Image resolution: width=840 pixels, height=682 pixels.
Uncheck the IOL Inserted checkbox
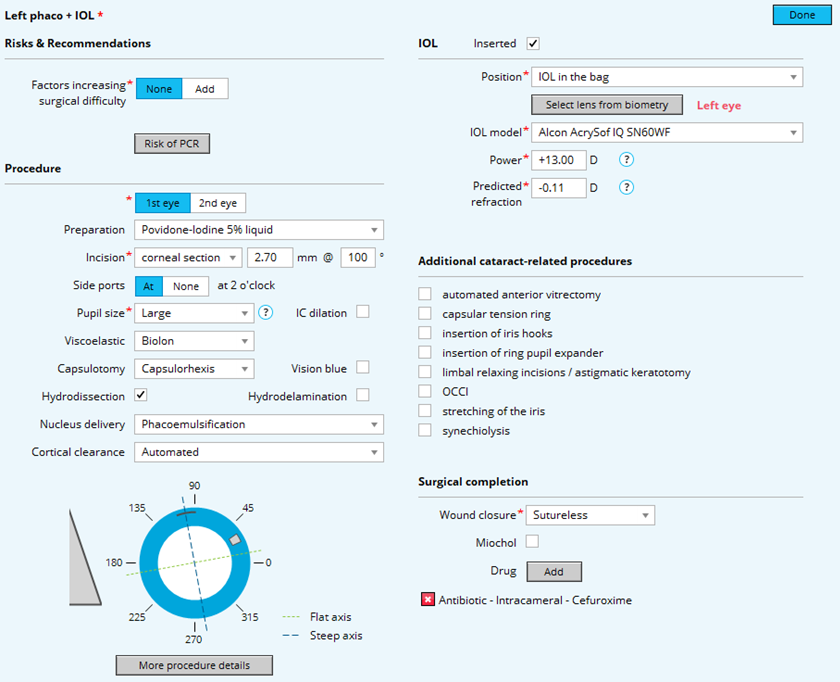click(x=534, y=43)
